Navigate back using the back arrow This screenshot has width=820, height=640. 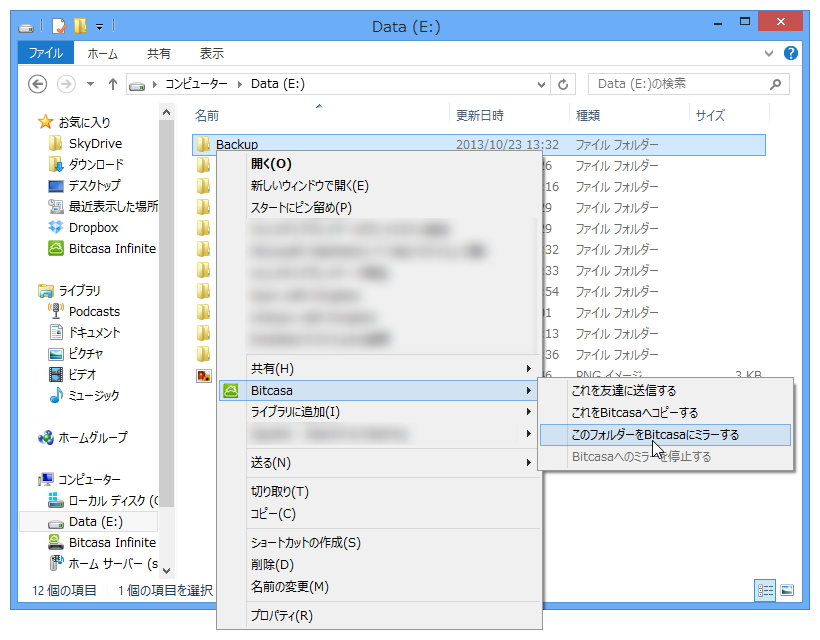click(37, 84)
